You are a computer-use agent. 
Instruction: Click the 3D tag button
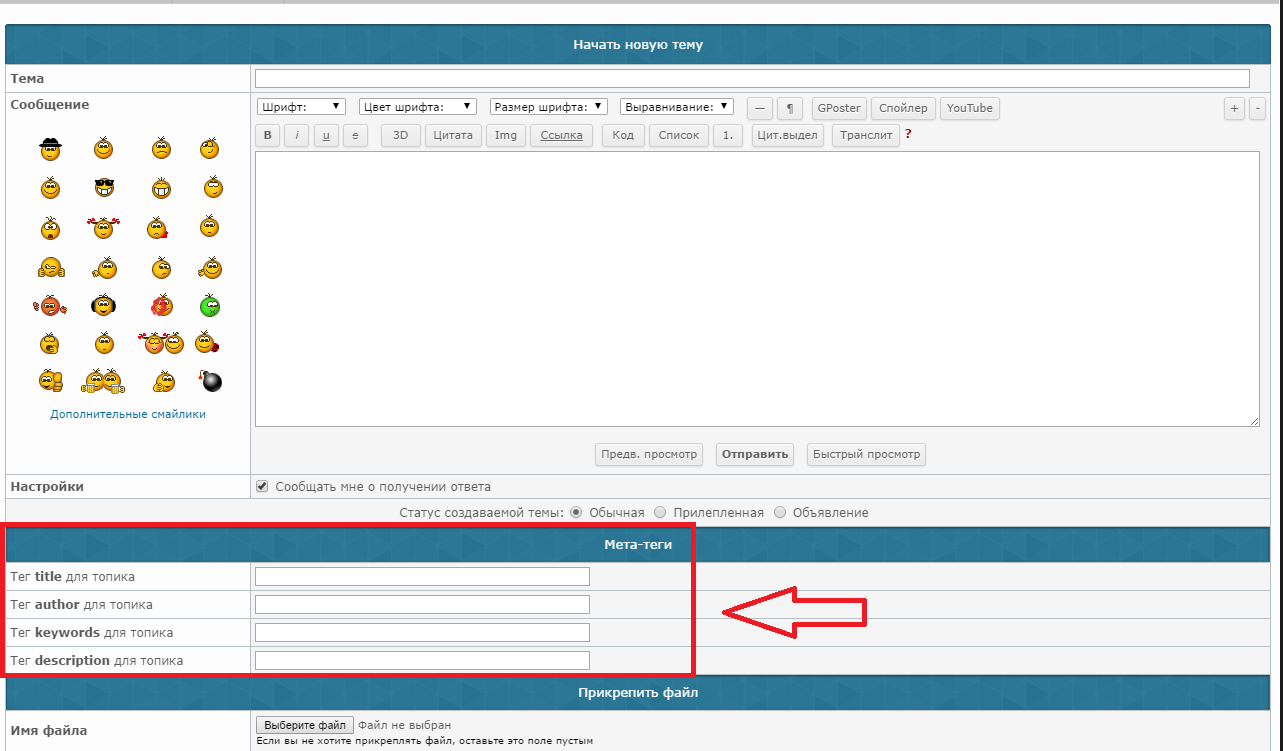[x=401, y=136]
